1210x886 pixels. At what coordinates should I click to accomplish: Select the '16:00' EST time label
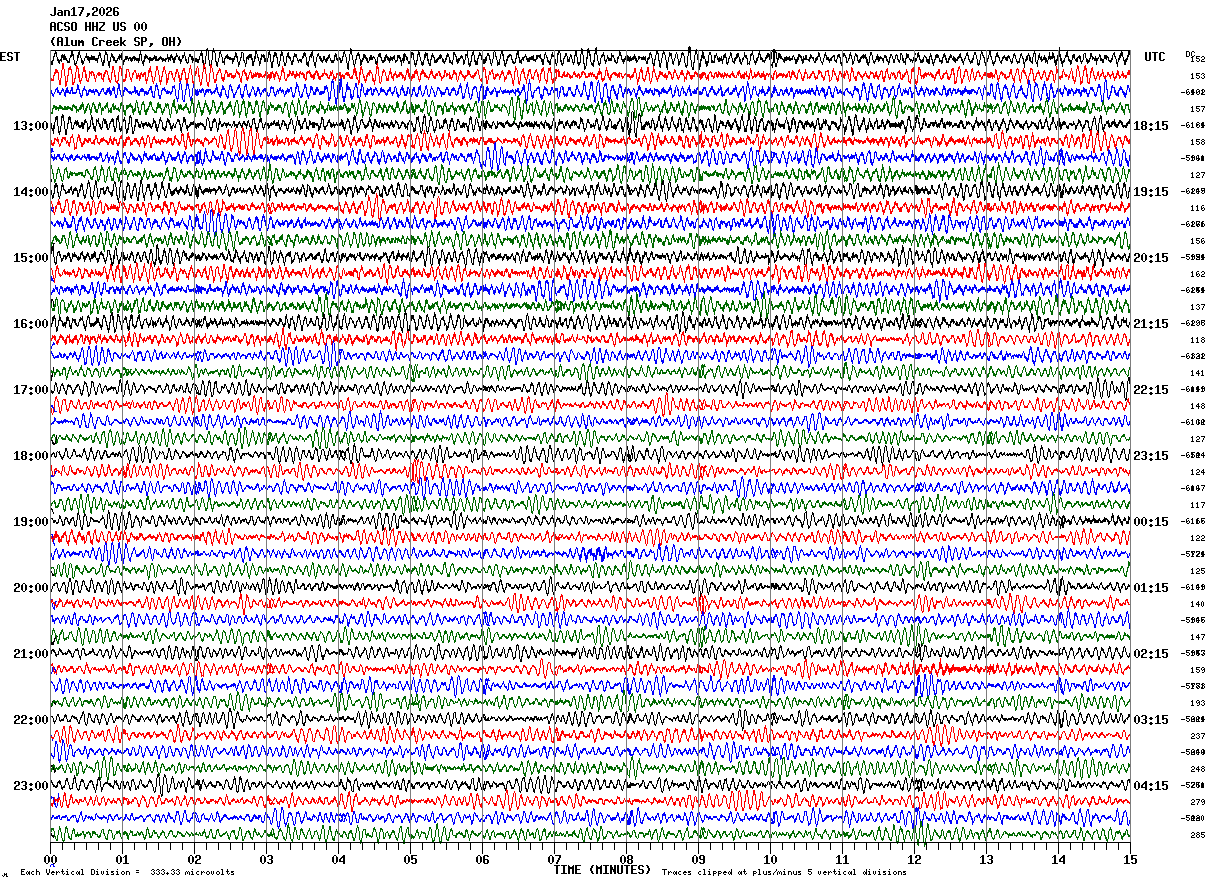(30, 324)
